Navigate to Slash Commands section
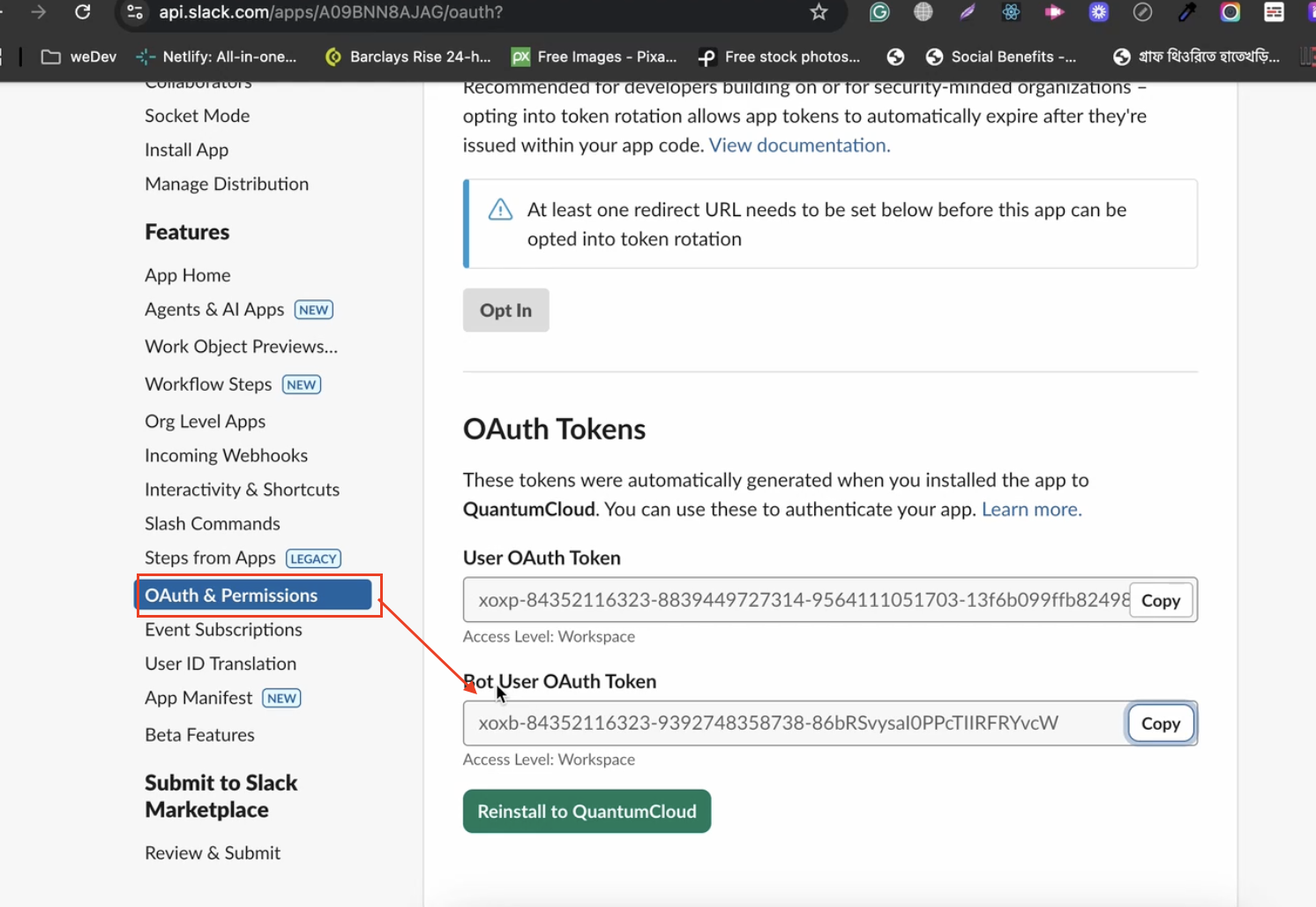The height and width of the screenshot is (907, 1316). [213, 524]
